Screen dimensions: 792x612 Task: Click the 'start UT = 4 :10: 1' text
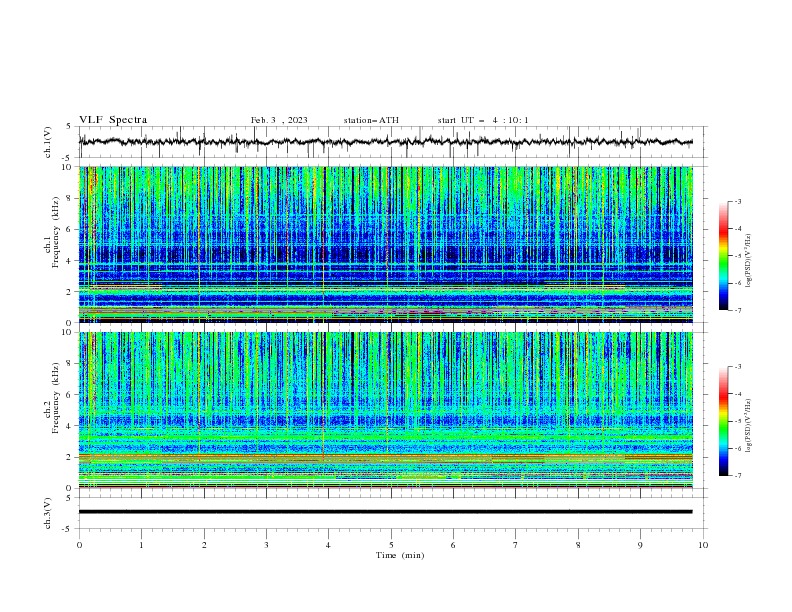tap(483, 120)
